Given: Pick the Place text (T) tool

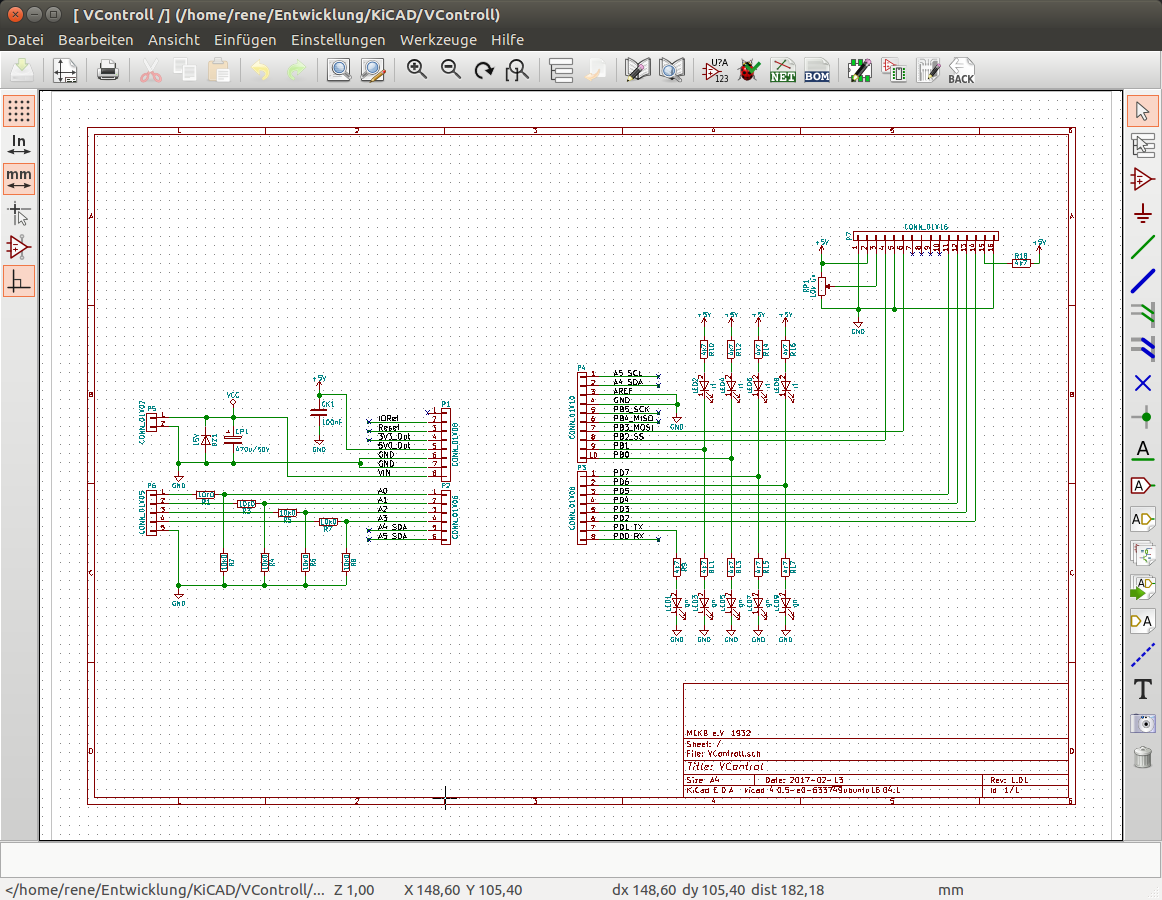Looking at the screenshot, I should pos(1143,689).
